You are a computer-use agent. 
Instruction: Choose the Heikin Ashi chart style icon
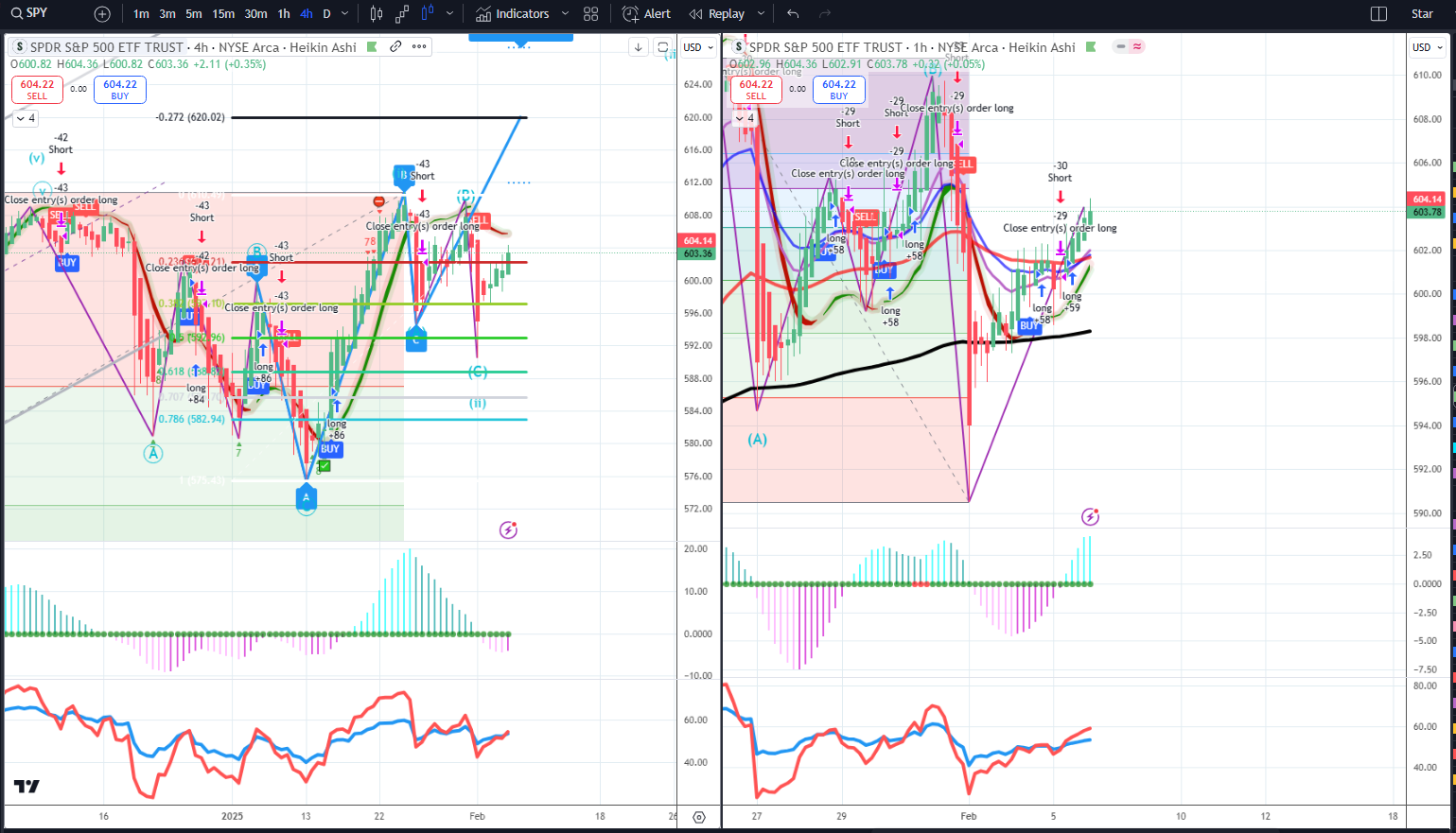click(427, 14)
